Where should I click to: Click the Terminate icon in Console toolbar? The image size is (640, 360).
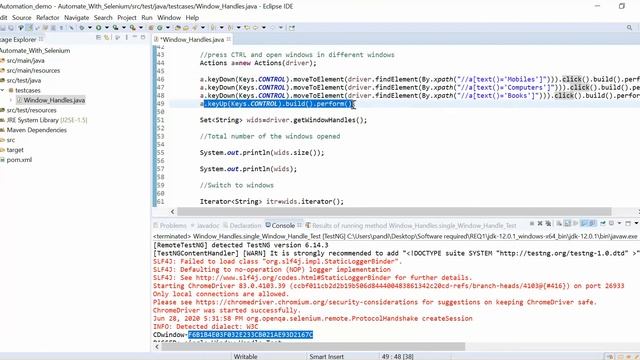[x=532, y=223]
